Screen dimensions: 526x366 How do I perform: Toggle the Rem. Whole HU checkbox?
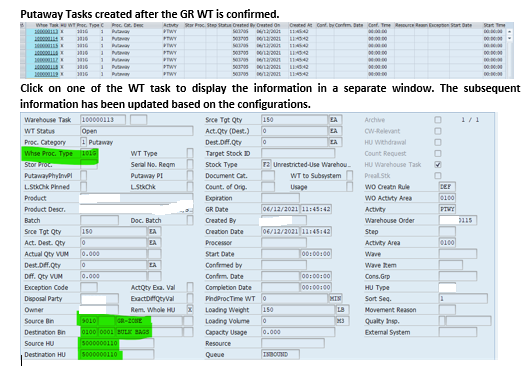[190, 310]
